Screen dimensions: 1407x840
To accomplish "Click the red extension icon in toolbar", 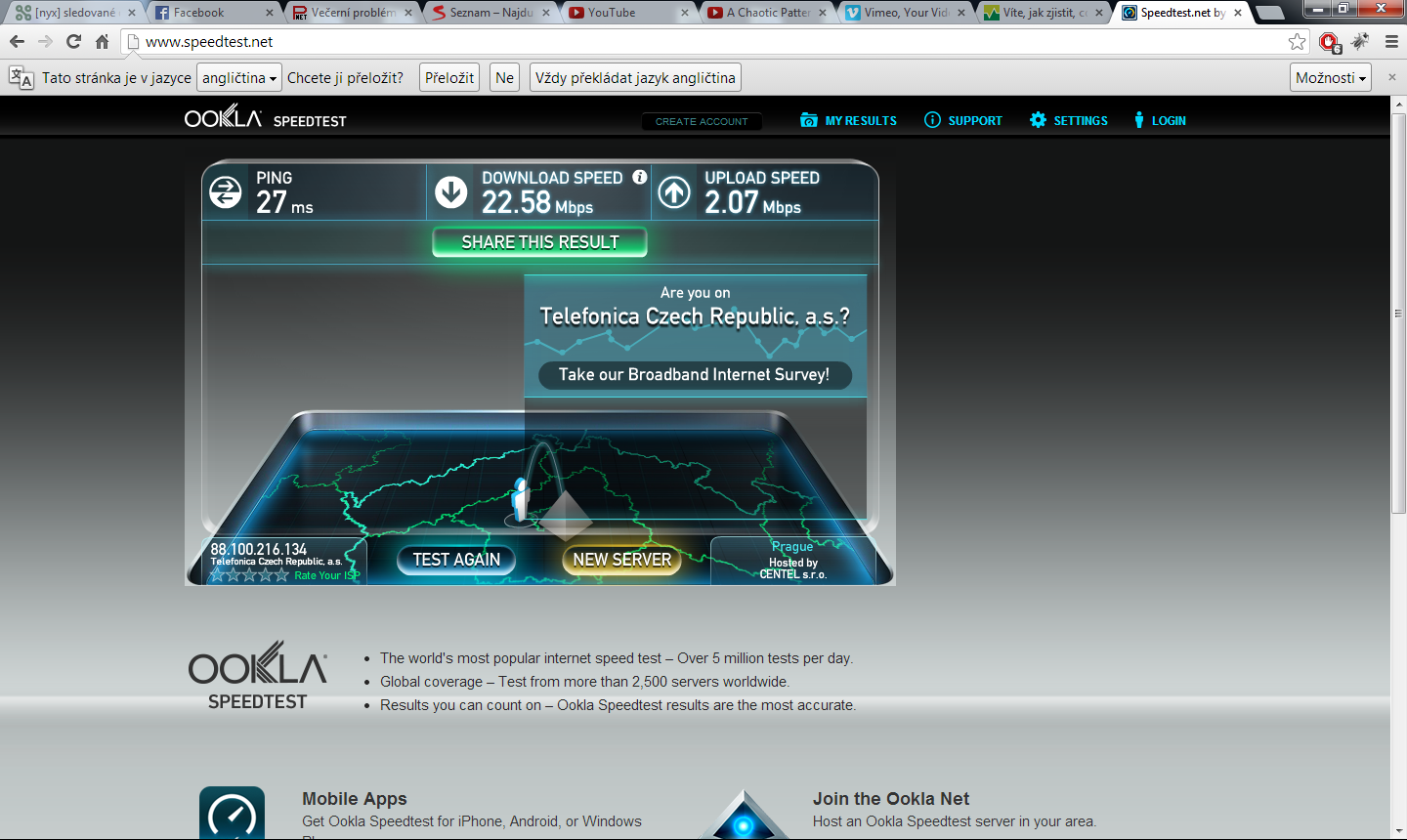I will 1329,41.
